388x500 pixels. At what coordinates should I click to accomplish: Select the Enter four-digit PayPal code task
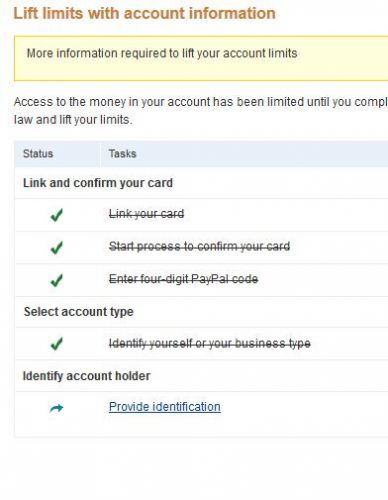(183, 279)
